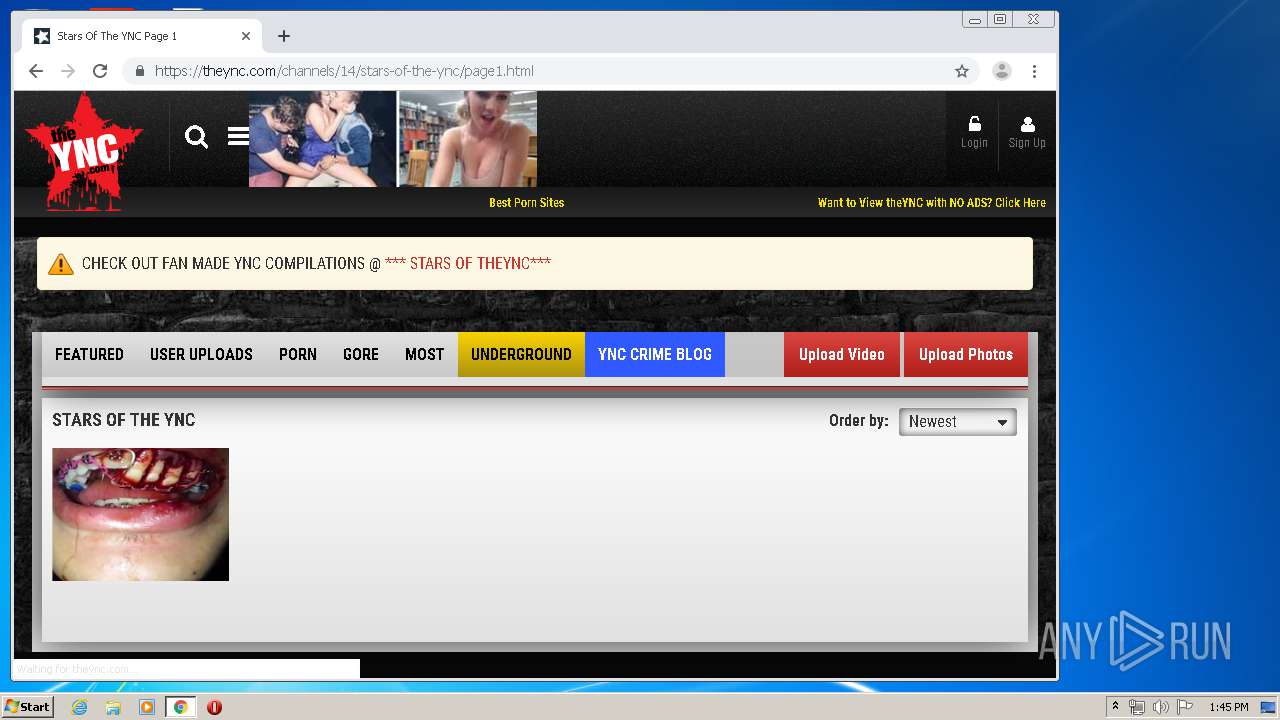Open volume control in tray

1160,707
